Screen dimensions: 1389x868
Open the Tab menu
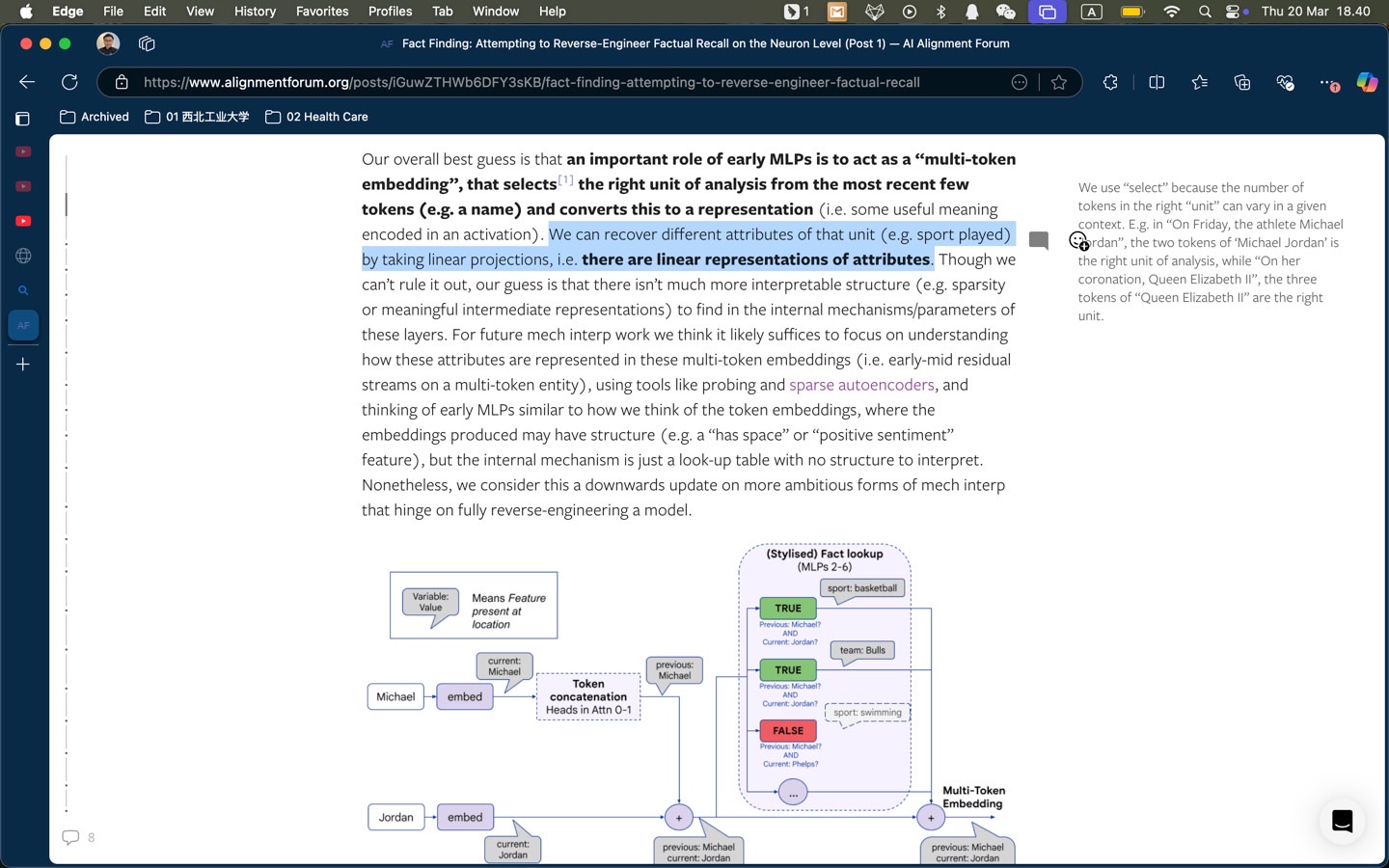coord(443,12)
